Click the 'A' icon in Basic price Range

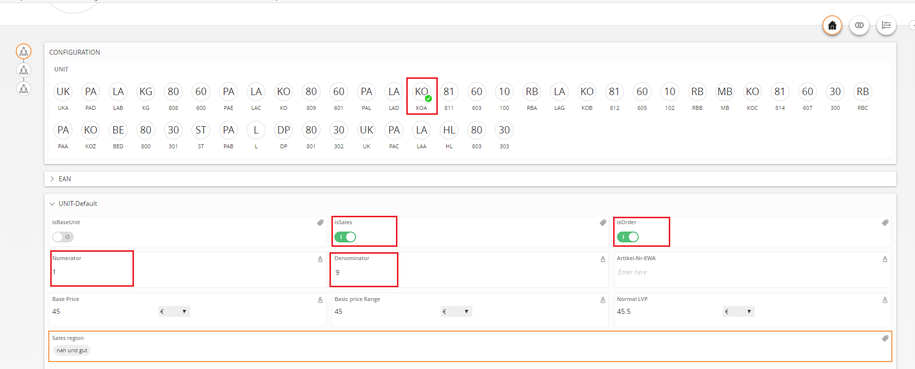[603, 300]
